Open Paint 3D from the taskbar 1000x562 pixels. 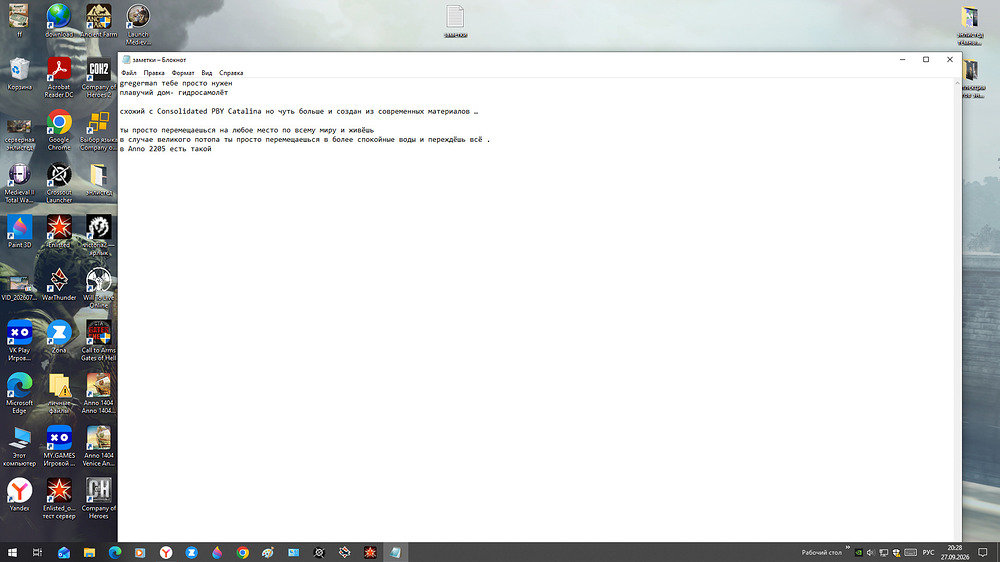tap(217, 552)
